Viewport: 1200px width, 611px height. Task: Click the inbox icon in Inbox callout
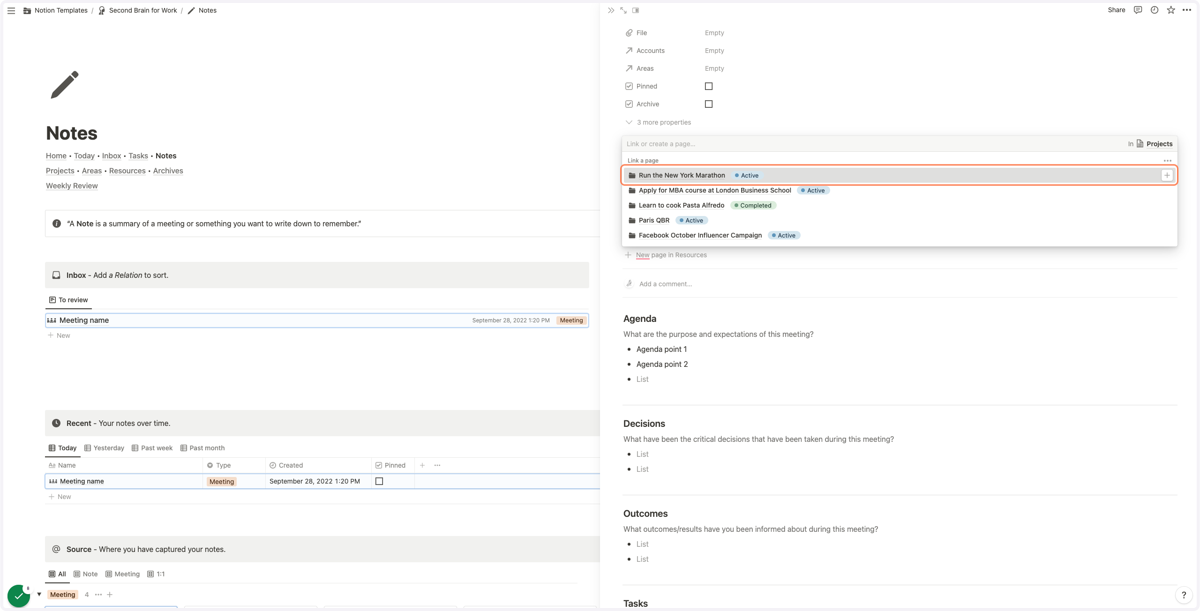click(56, 275)
